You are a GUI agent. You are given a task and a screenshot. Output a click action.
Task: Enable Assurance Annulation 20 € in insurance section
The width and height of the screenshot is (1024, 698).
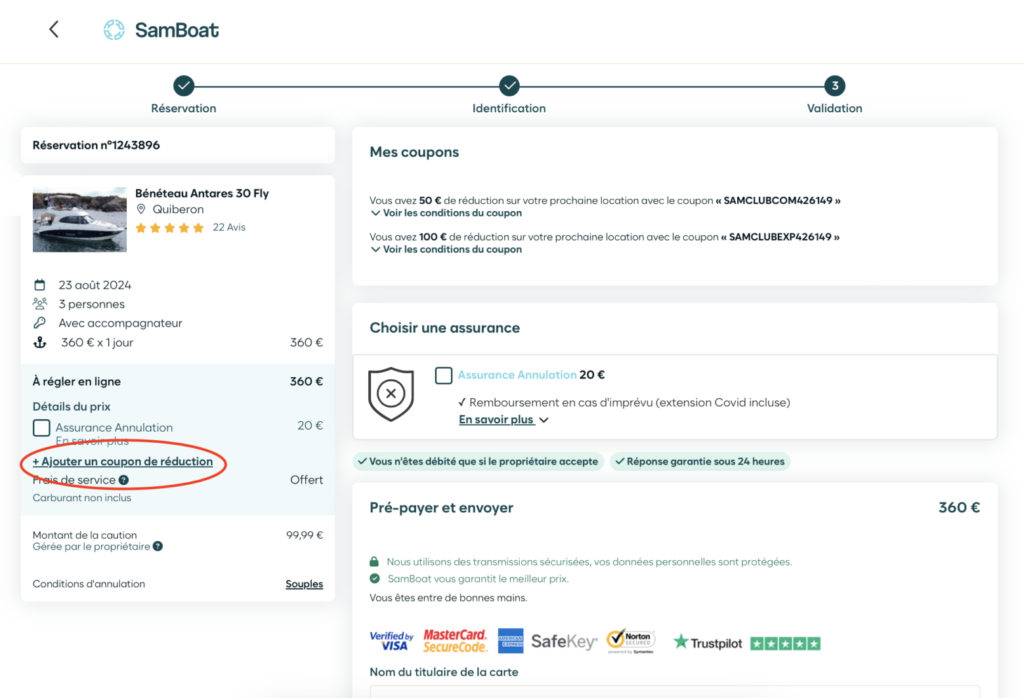point(444,376)
